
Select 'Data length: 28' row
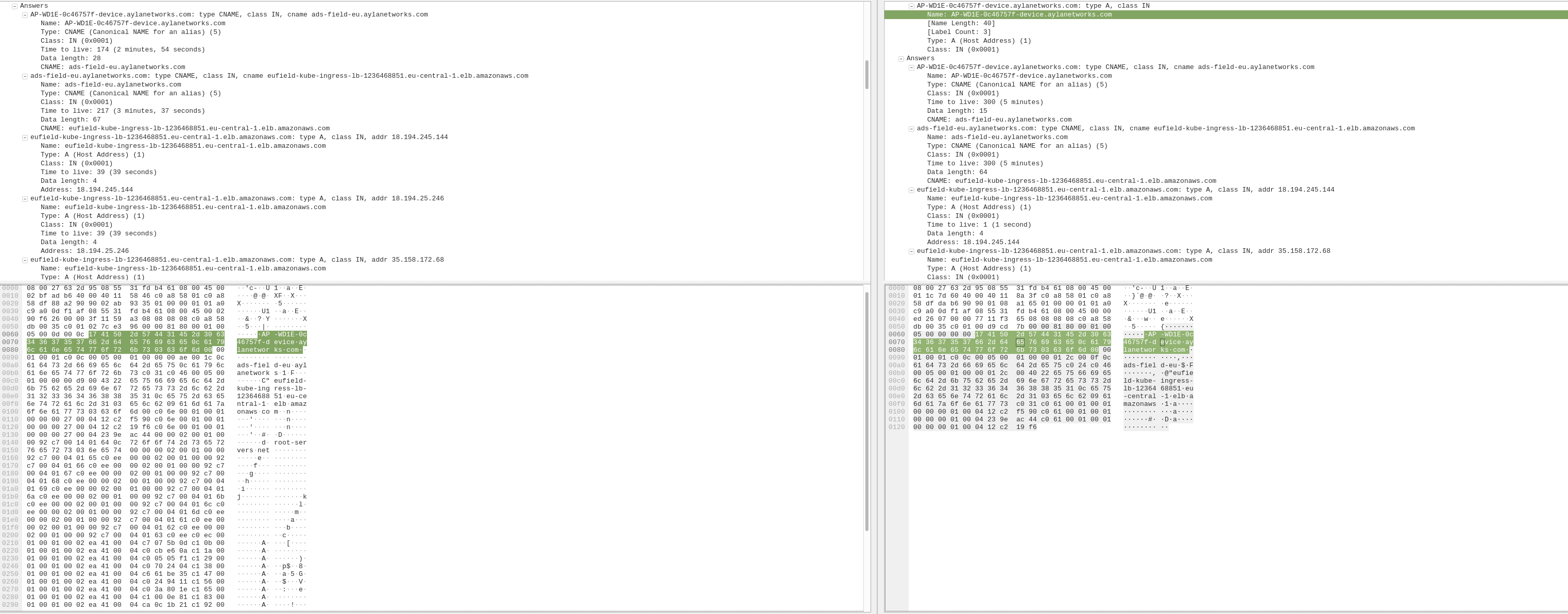coord(71,58)
